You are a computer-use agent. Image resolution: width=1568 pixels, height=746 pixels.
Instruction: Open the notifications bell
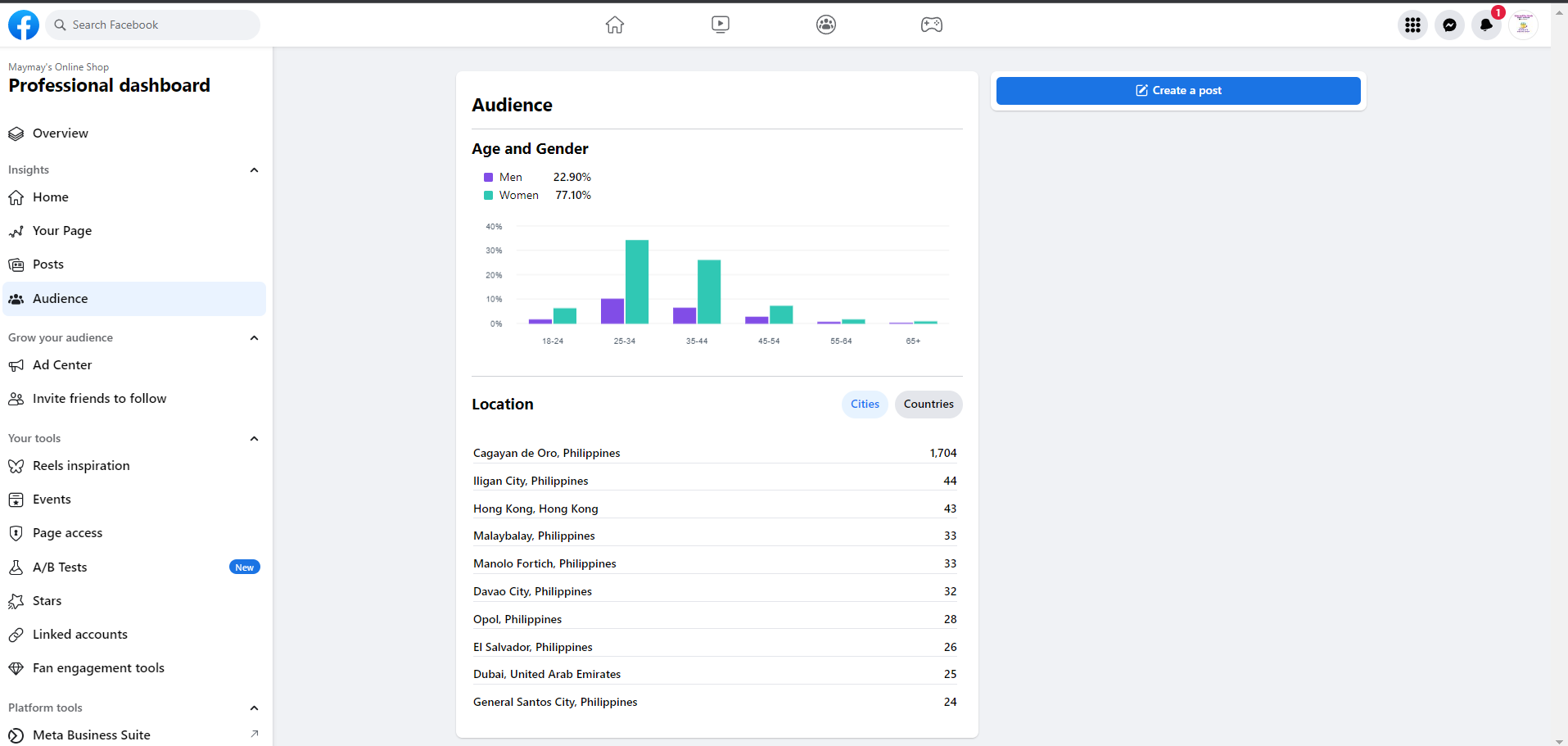tap(1486, 25)
